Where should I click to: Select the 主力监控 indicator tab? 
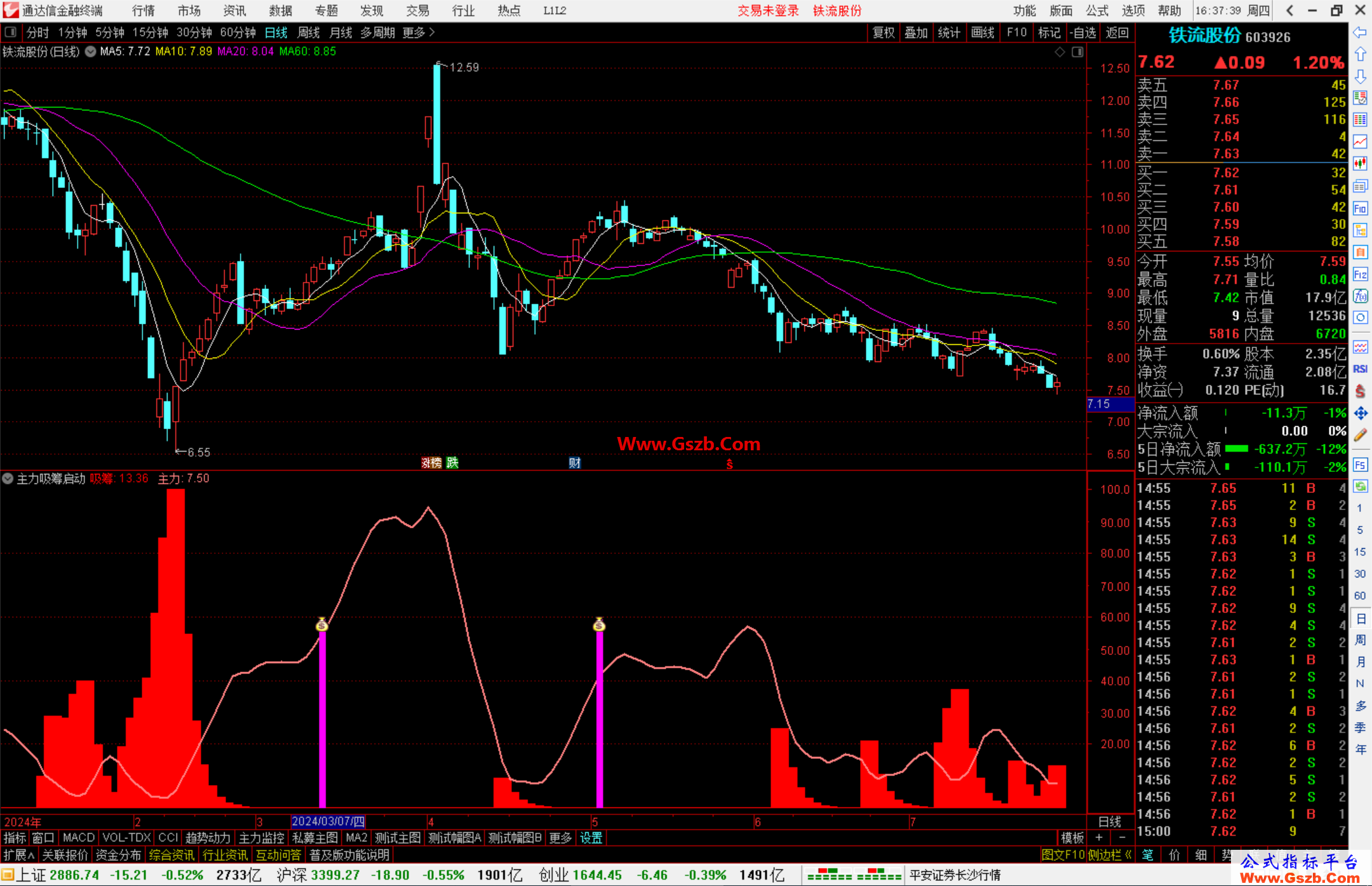point(261,838)
